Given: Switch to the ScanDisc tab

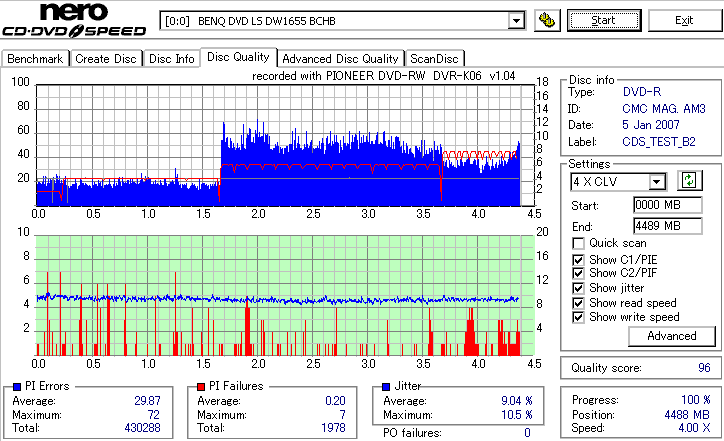Looking at the screenshot, I should [434, 59].
